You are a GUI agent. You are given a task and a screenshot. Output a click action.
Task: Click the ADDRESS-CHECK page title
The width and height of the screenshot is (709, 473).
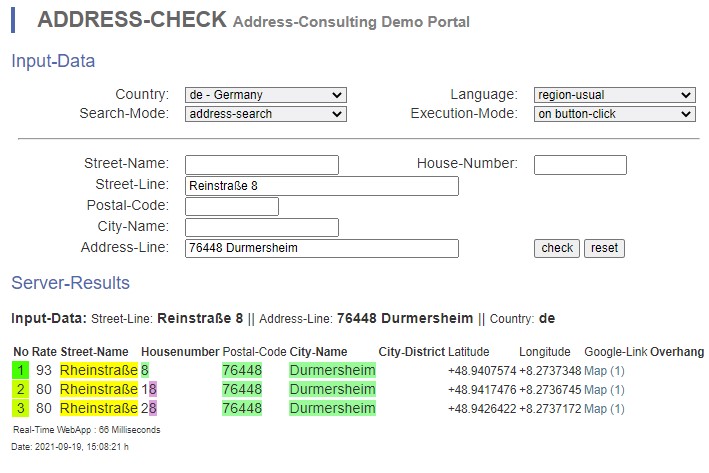click(x=131, y=21)
